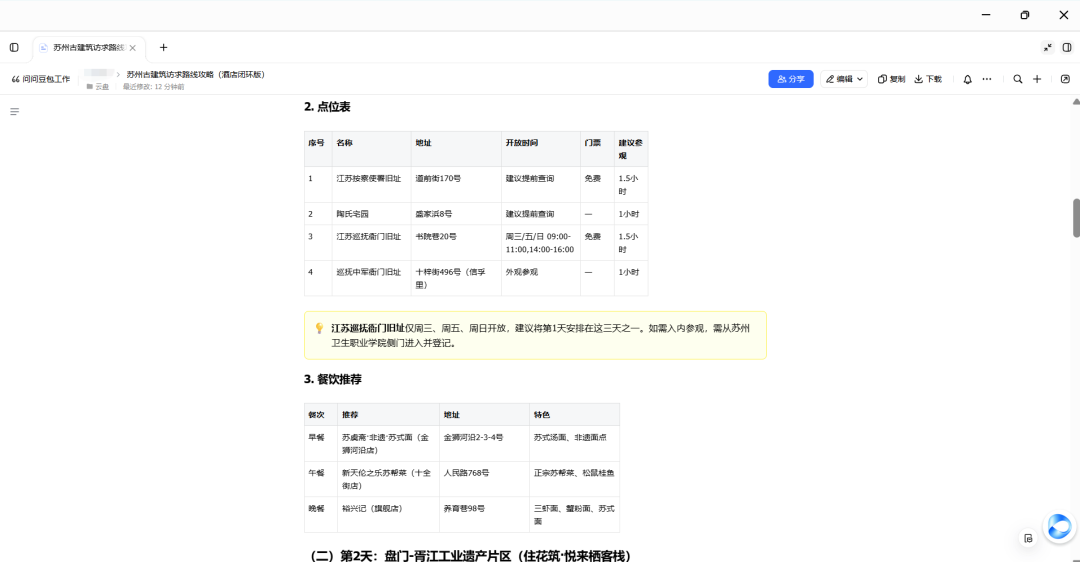Click the collapse arrows icon at top right
Viewport: 1080px width, 562px height.
click(1048, 48)
